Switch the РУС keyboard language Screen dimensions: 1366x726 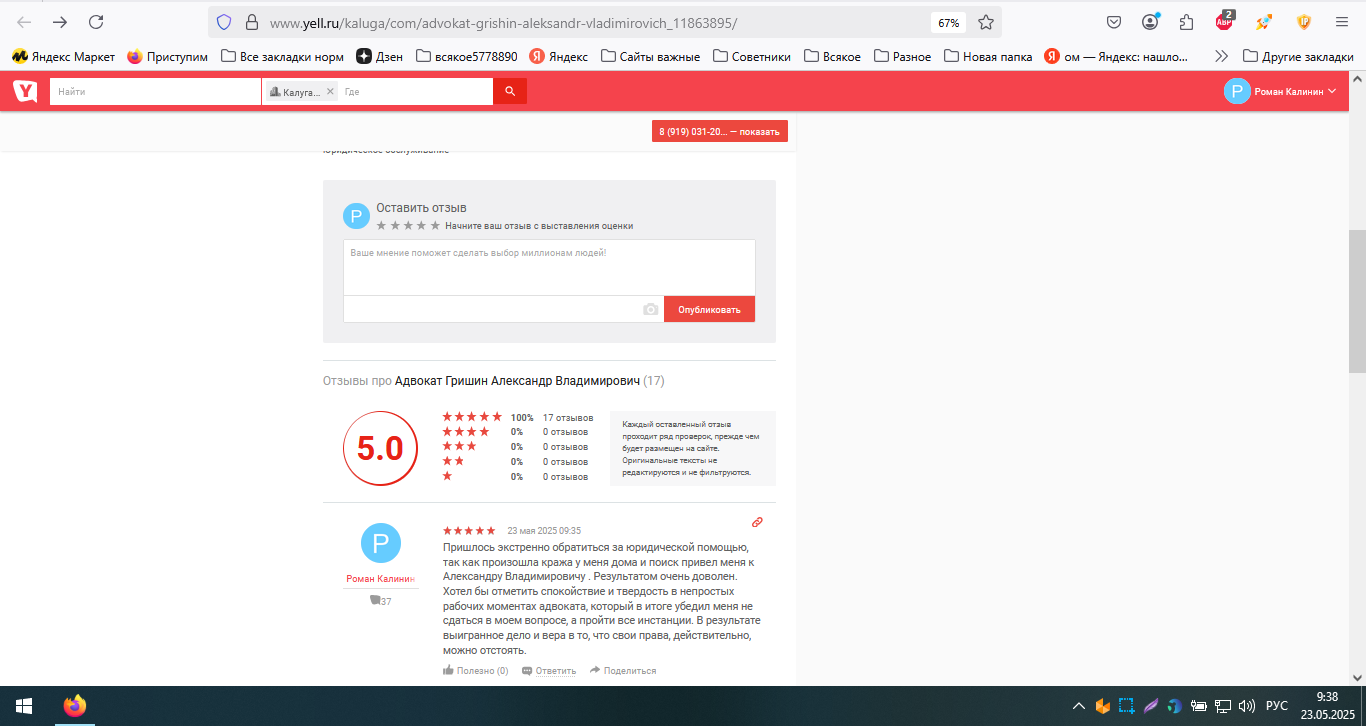click(x=1277, y=706)
